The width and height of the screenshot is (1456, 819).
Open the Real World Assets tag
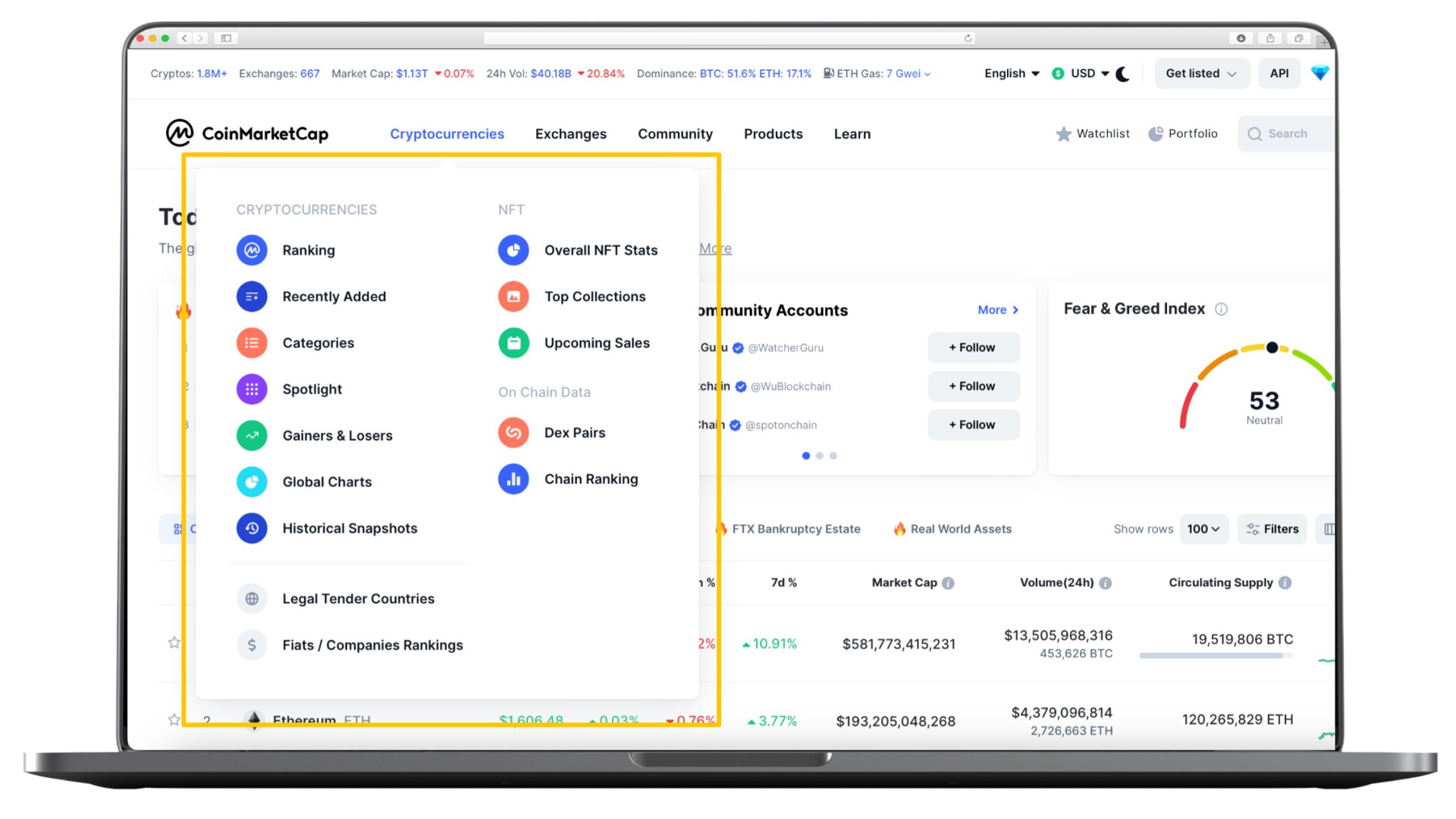[952, 529]
